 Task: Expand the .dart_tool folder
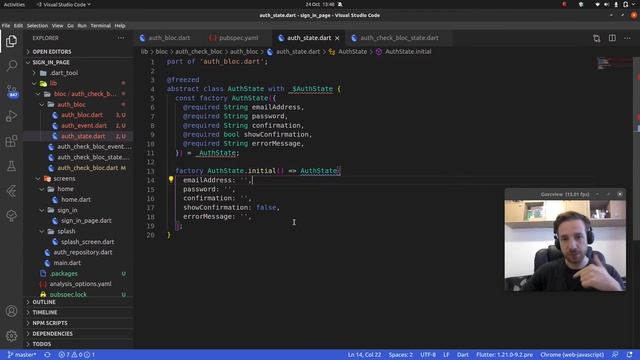(79, 73)
